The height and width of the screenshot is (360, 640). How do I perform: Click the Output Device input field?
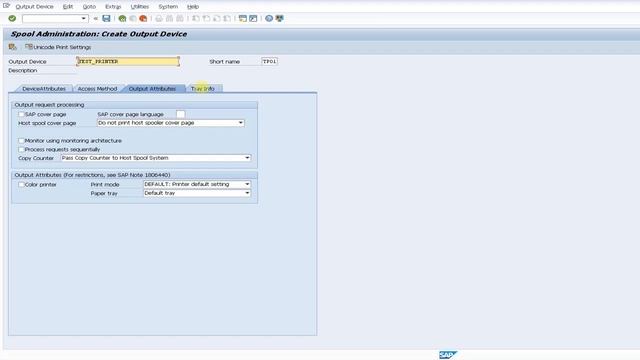click(x=128, y=61)
